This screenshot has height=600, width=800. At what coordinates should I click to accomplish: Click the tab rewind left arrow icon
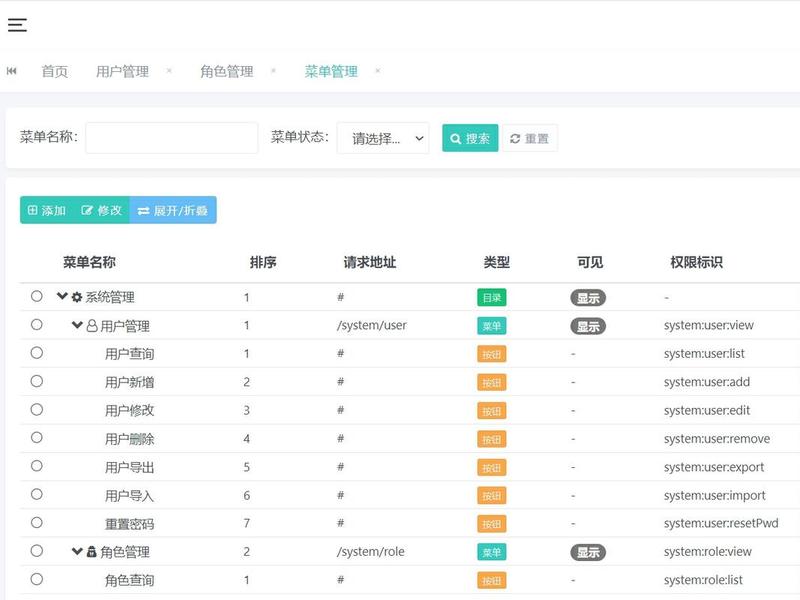pyautogui.click(x=12, y=71)
